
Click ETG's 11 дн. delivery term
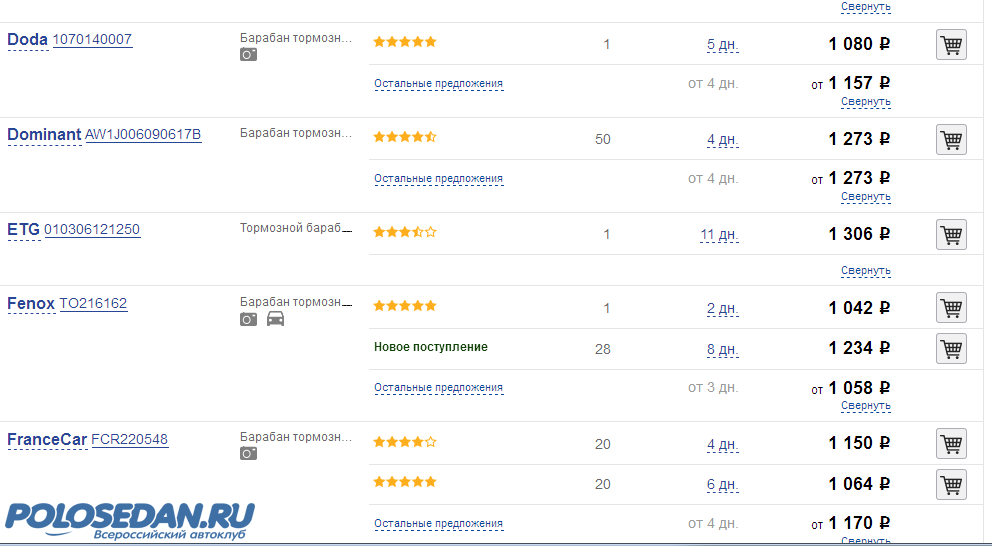point(719,235)
